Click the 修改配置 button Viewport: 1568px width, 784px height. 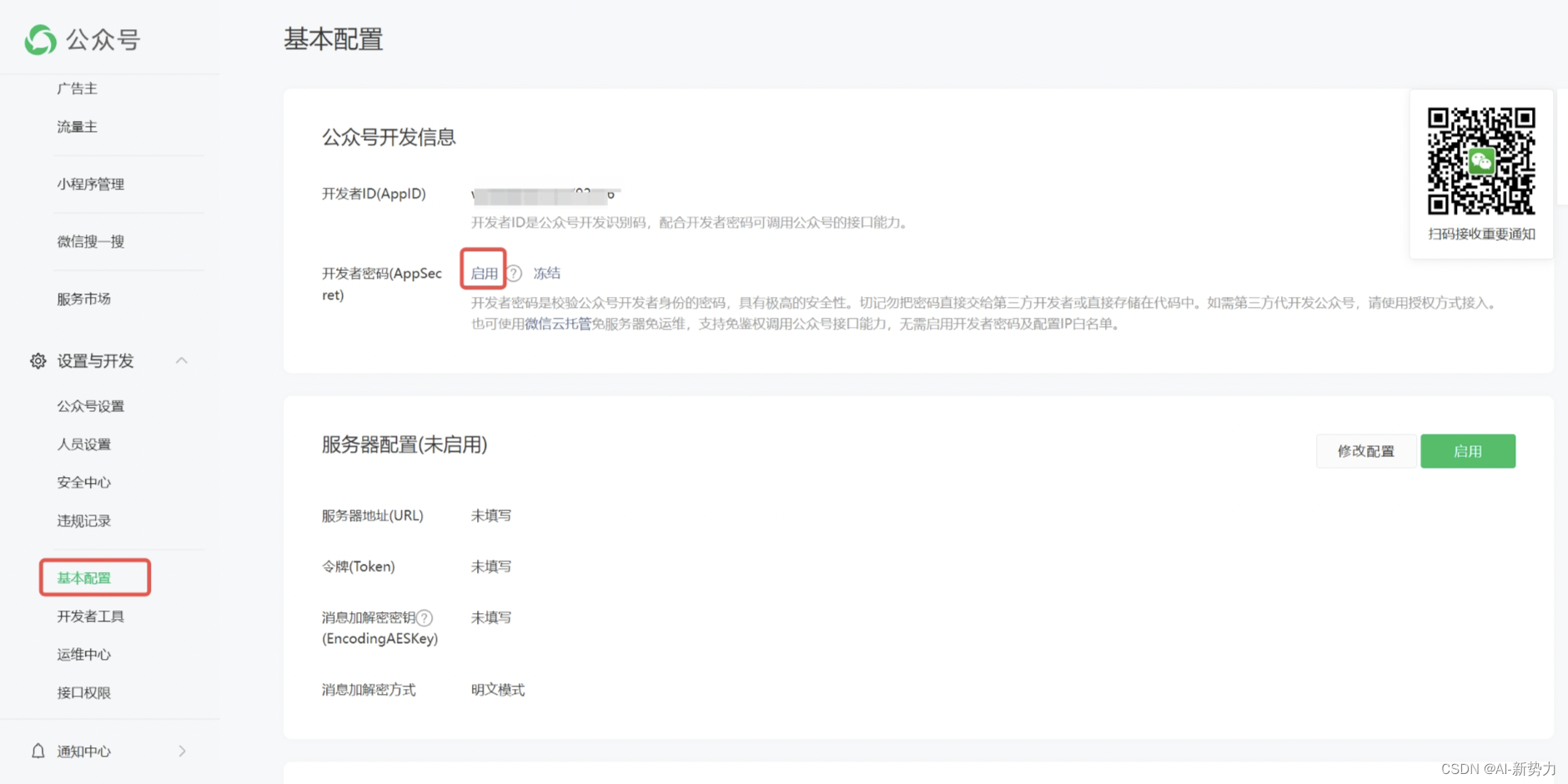click(1366, 451)
